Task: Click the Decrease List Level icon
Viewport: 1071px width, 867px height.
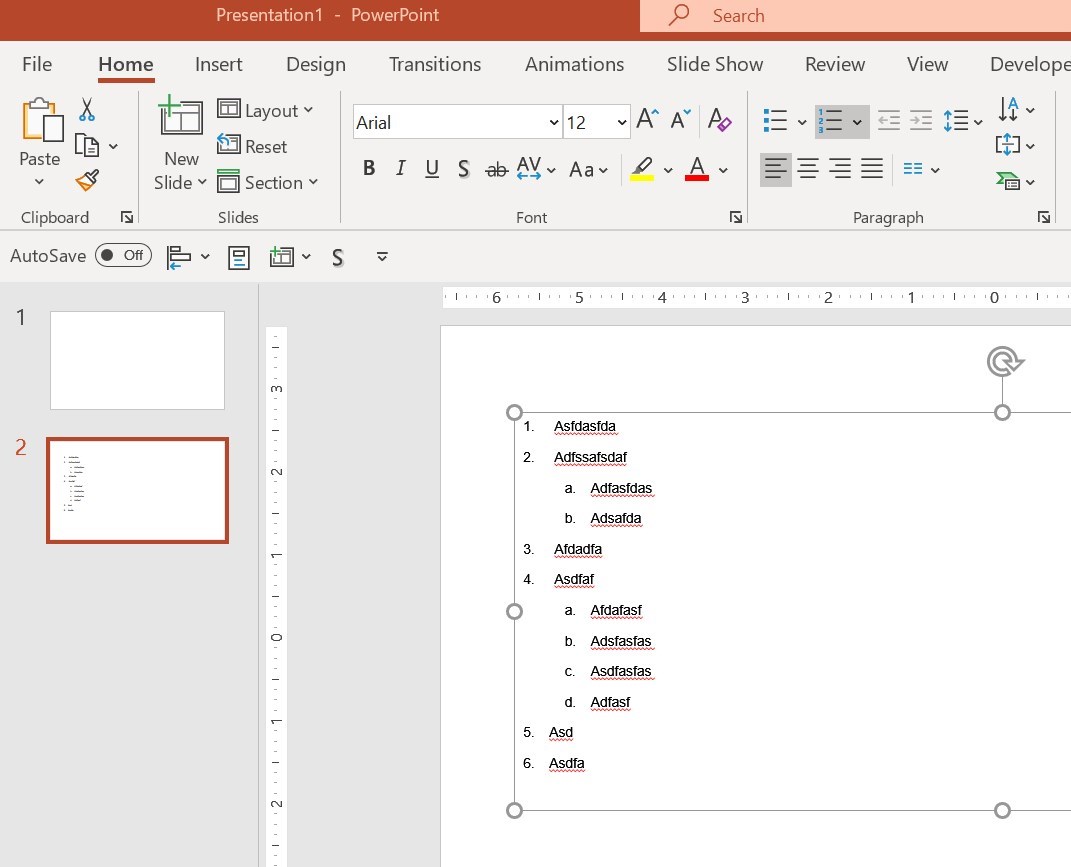Action: (x=888, y=120)
